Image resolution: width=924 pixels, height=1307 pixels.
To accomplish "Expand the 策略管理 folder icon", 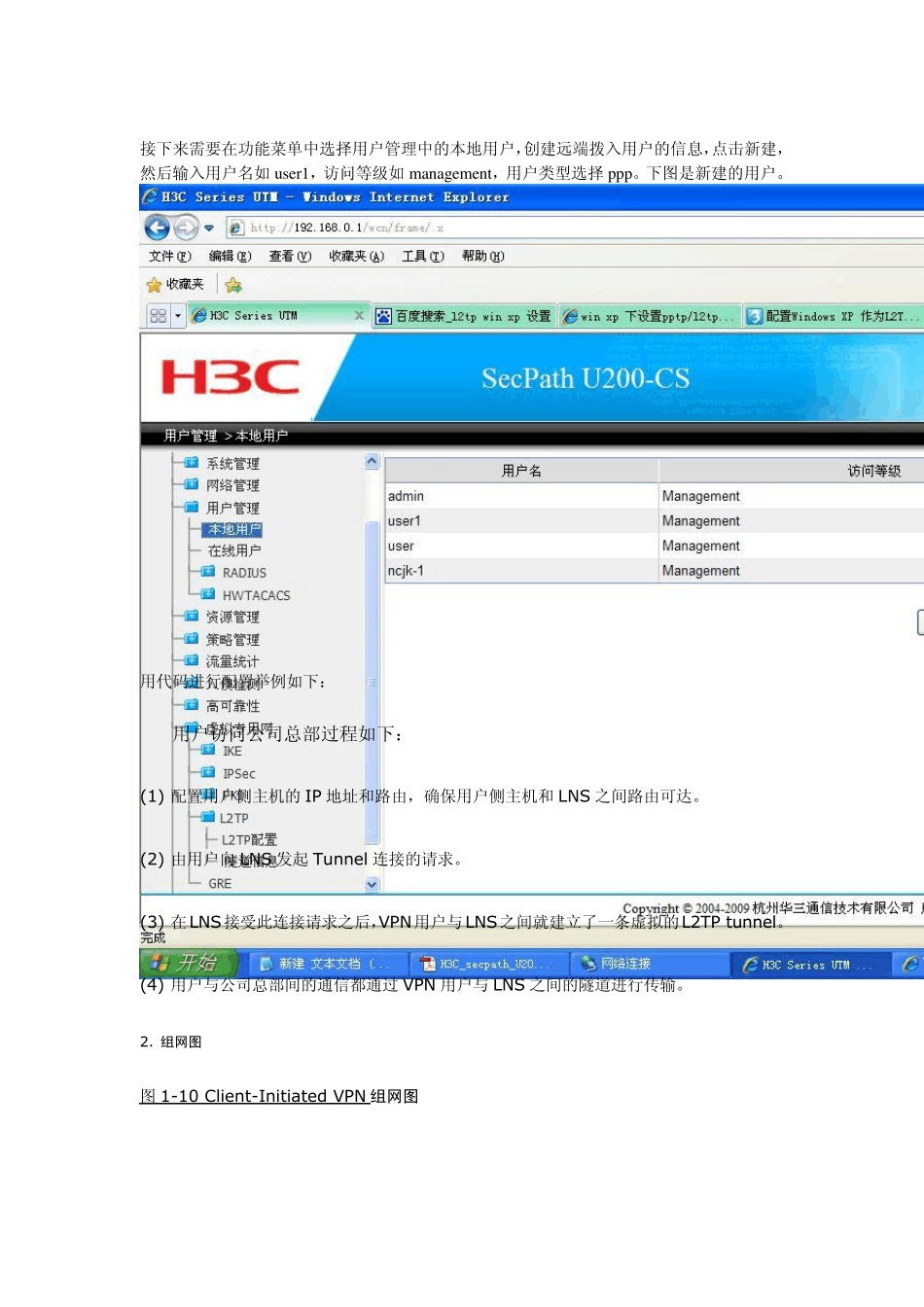I will click(192, 638).
